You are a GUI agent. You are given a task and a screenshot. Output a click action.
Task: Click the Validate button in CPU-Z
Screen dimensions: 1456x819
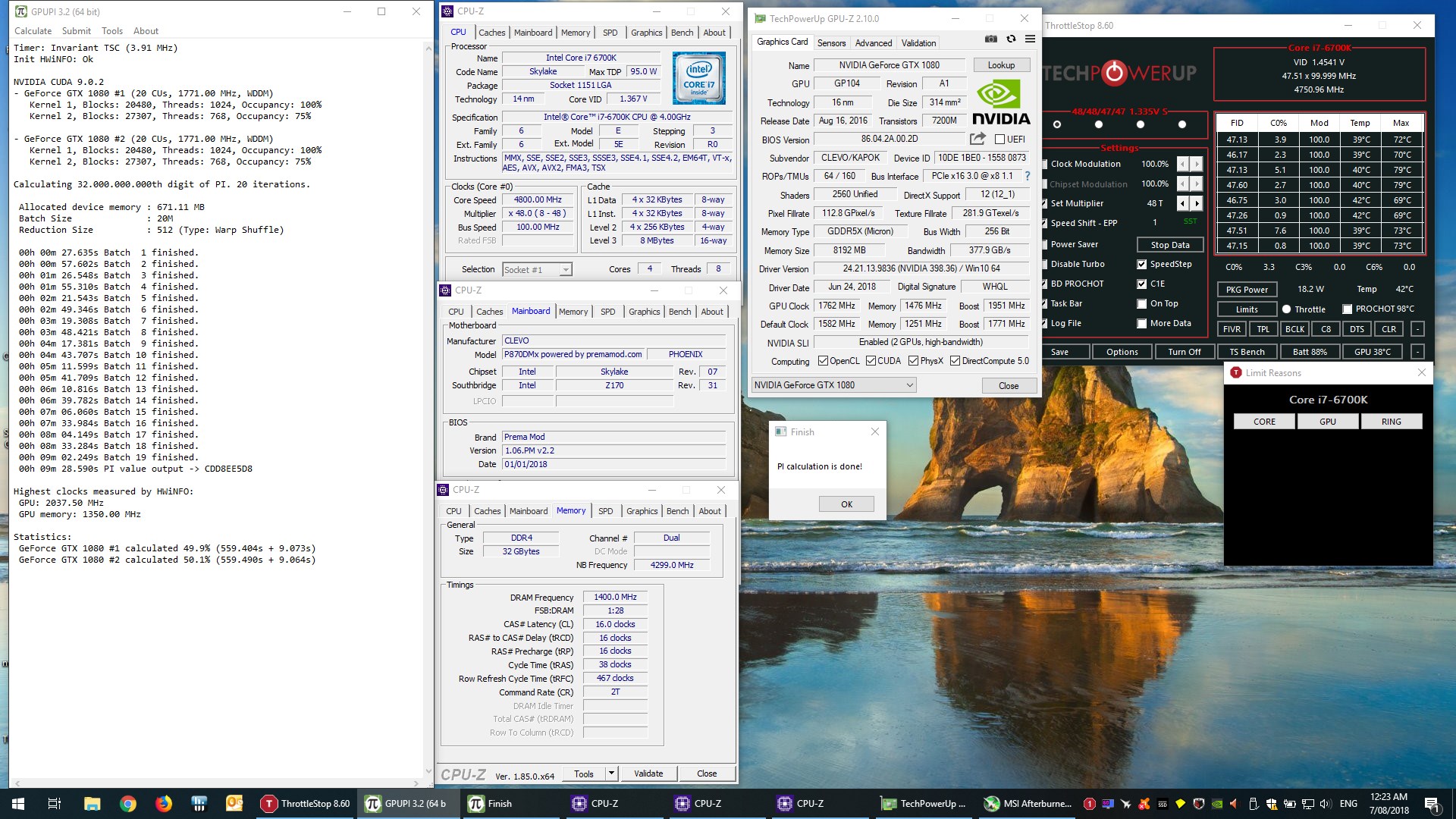point(648,773)
